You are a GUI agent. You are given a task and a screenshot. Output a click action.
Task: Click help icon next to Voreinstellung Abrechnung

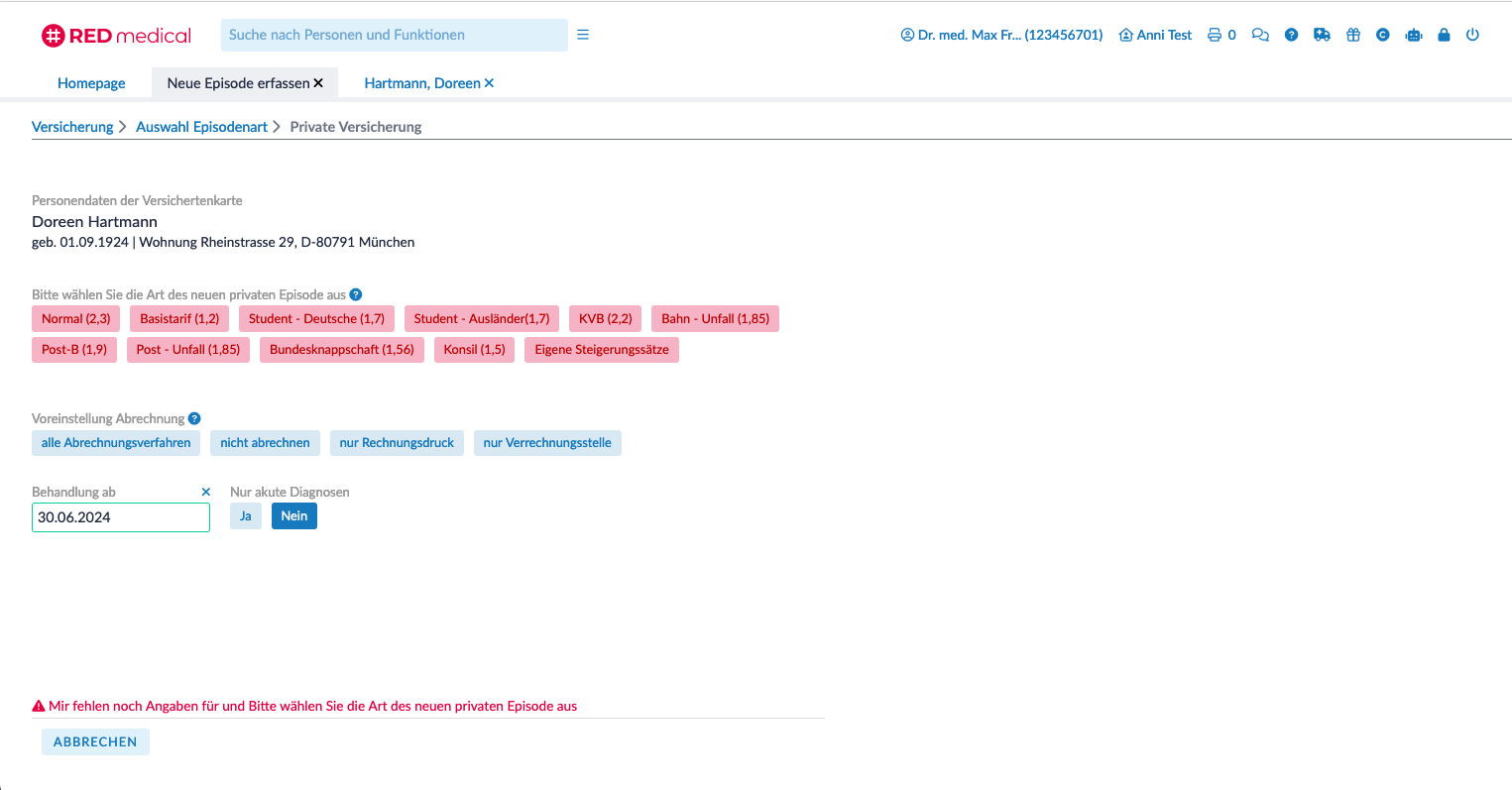[x=194, y=418]
